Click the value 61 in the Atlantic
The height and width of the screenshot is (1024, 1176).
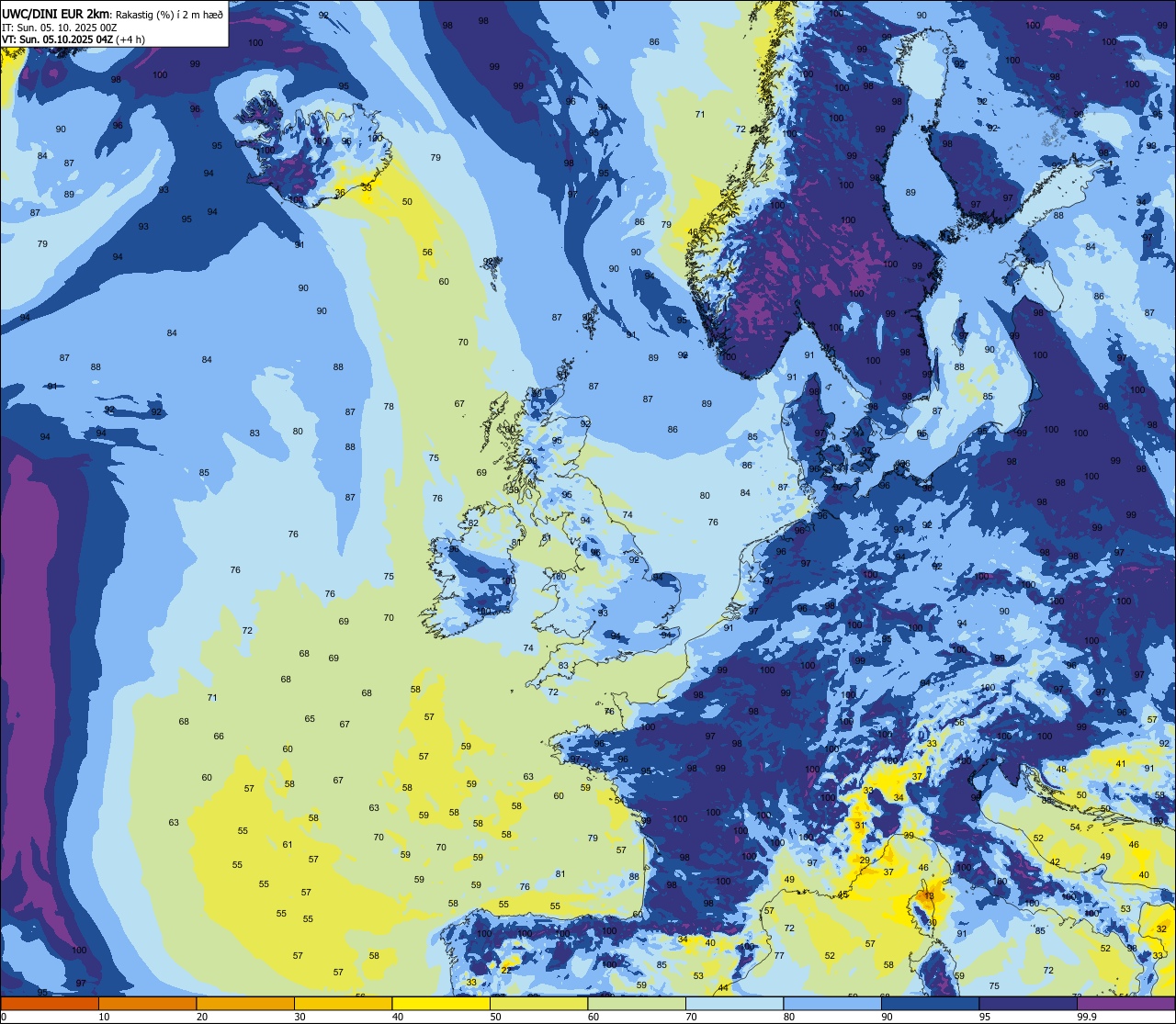(x=288, y=844)
